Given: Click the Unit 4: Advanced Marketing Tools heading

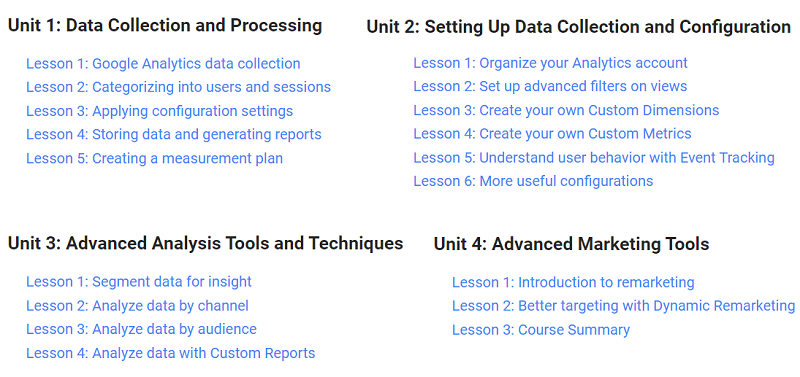Looking at the screenshot, I should [571, 244].
